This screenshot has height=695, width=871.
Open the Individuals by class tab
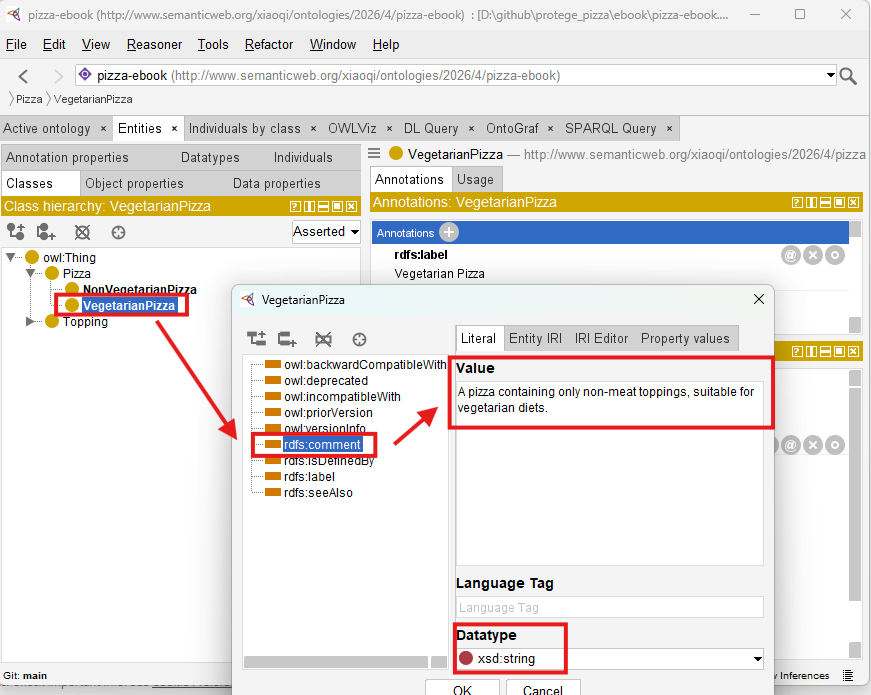(x=245, y=129)
